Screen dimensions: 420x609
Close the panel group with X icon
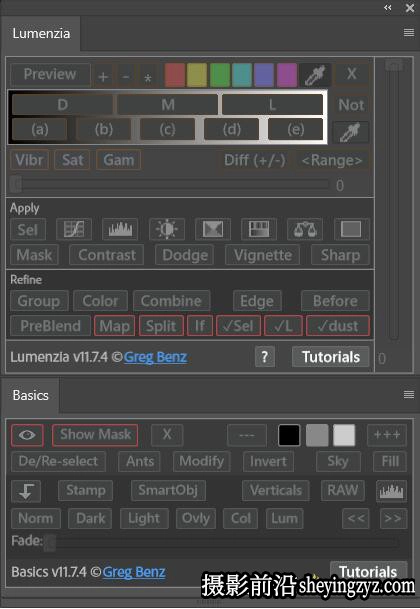coord(410,8)
